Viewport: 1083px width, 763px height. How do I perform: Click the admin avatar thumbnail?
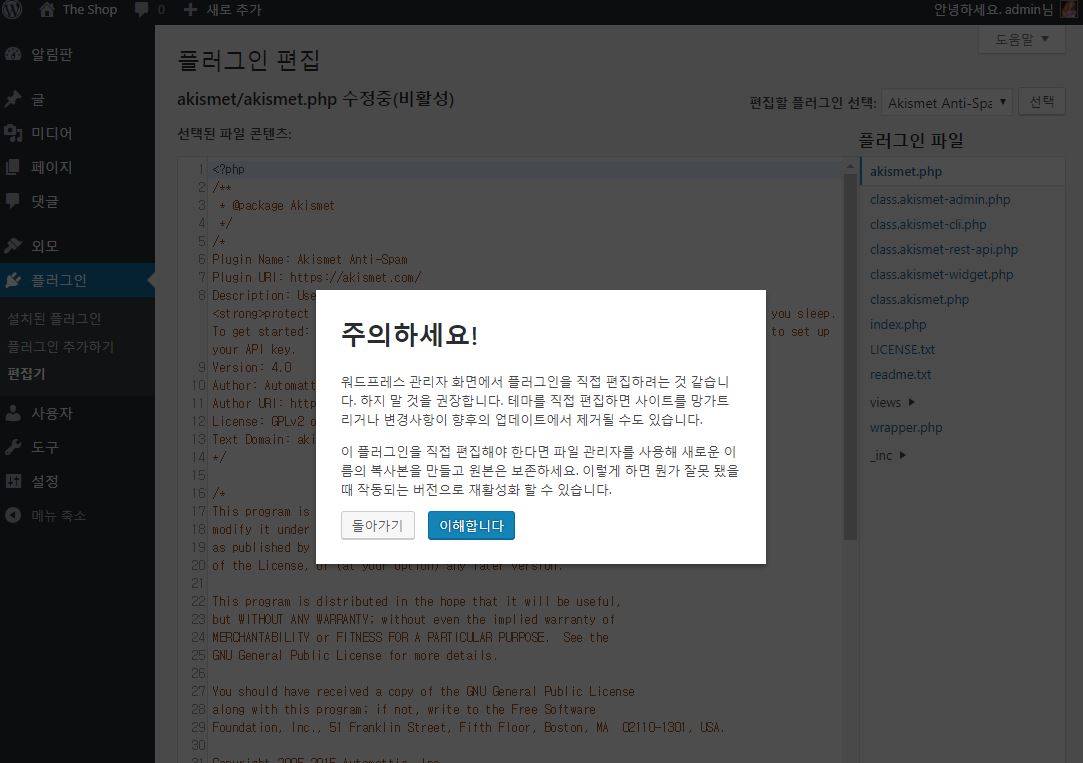(x=1069, y=10)
